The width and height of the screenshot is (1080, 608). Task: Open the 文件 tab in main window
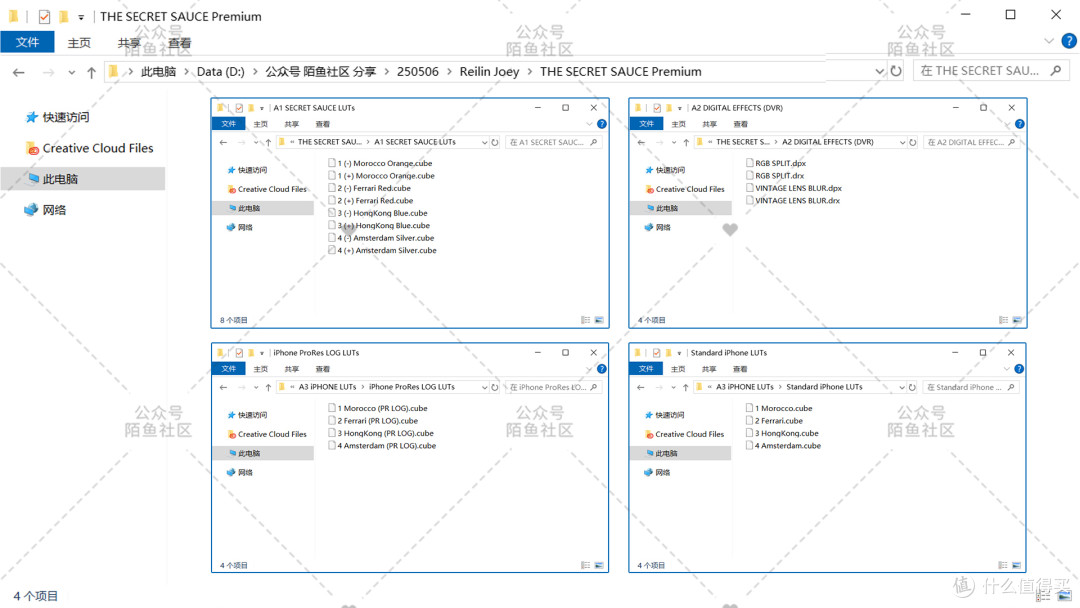(x=28, y=43)
